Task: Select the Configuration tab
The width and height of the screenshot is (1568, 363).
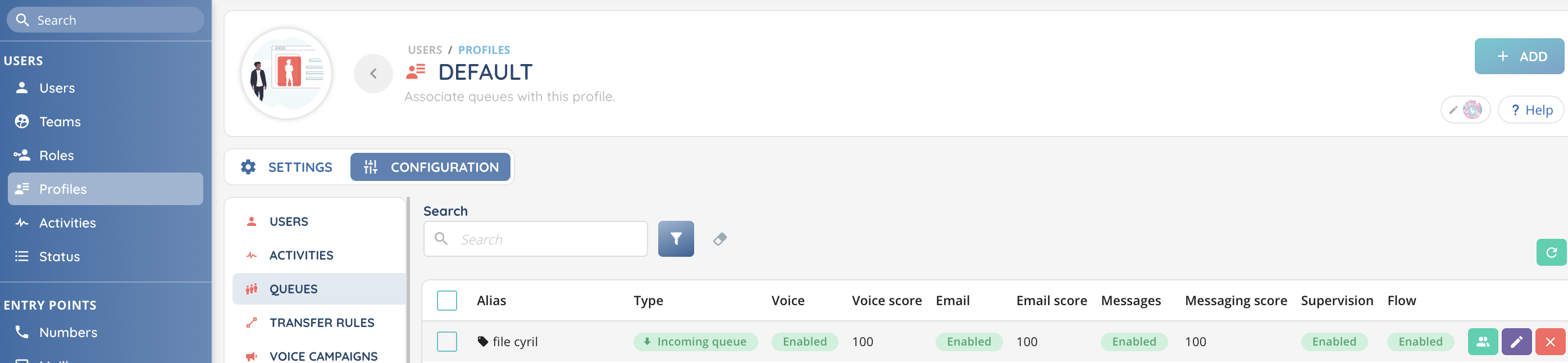Action: [430, 167]
